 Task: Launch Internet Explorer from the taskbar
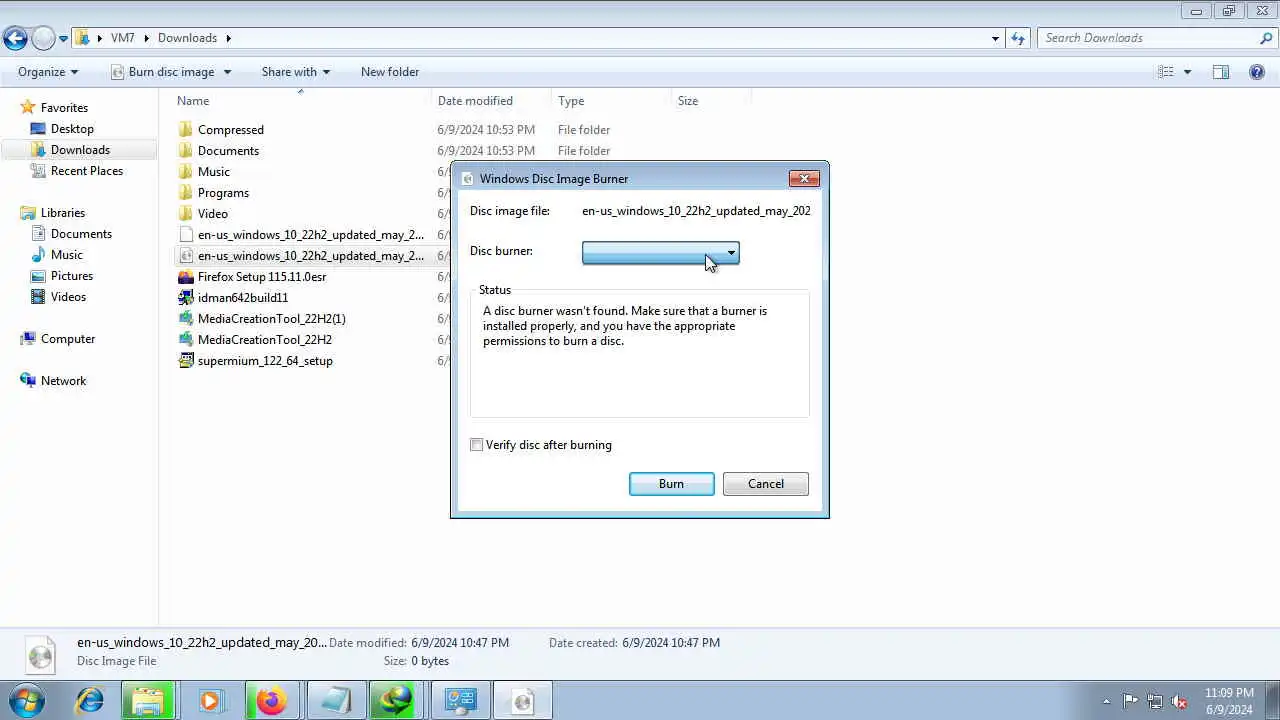(90, 700)
